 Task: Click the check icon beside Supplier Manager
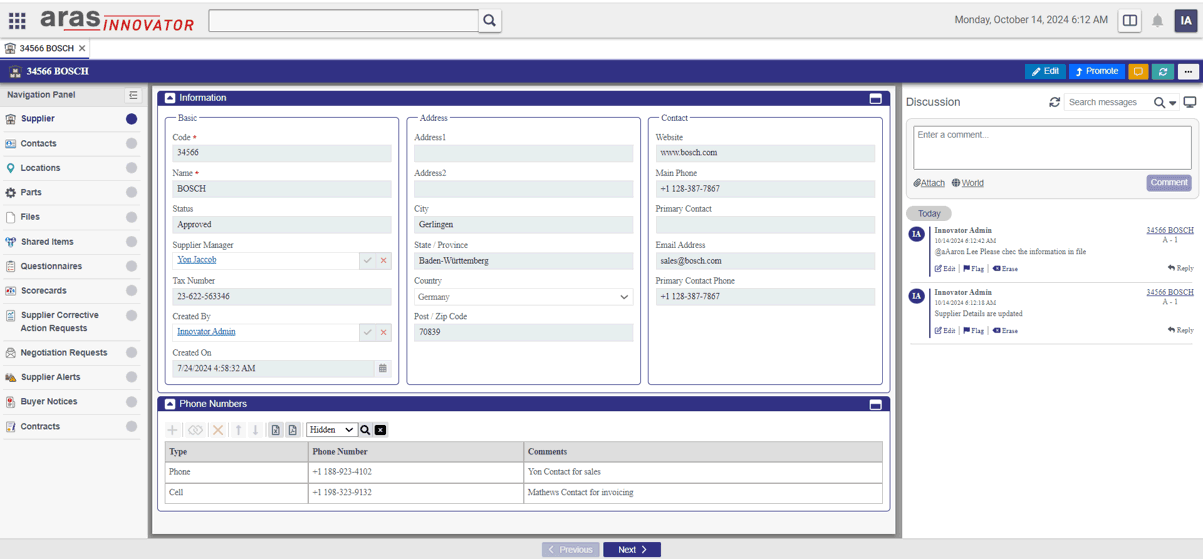pyautogui.click(x=367, y=261)
